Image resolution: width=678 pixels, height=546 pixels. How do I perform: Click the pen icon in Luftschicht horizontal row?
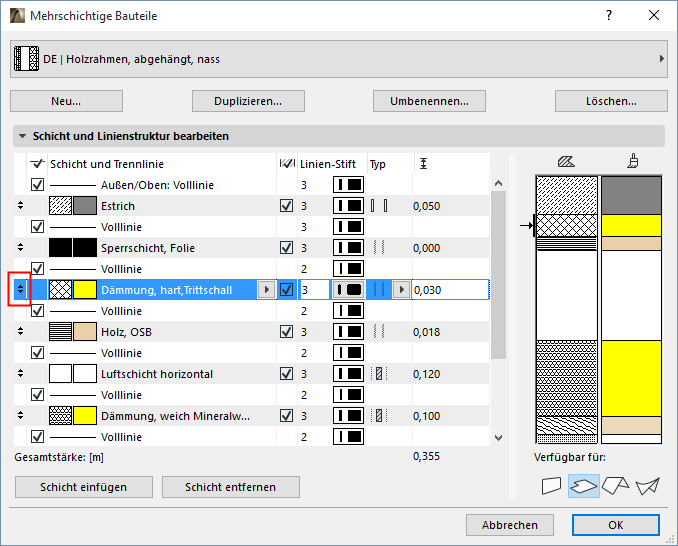tap(348, 374)
